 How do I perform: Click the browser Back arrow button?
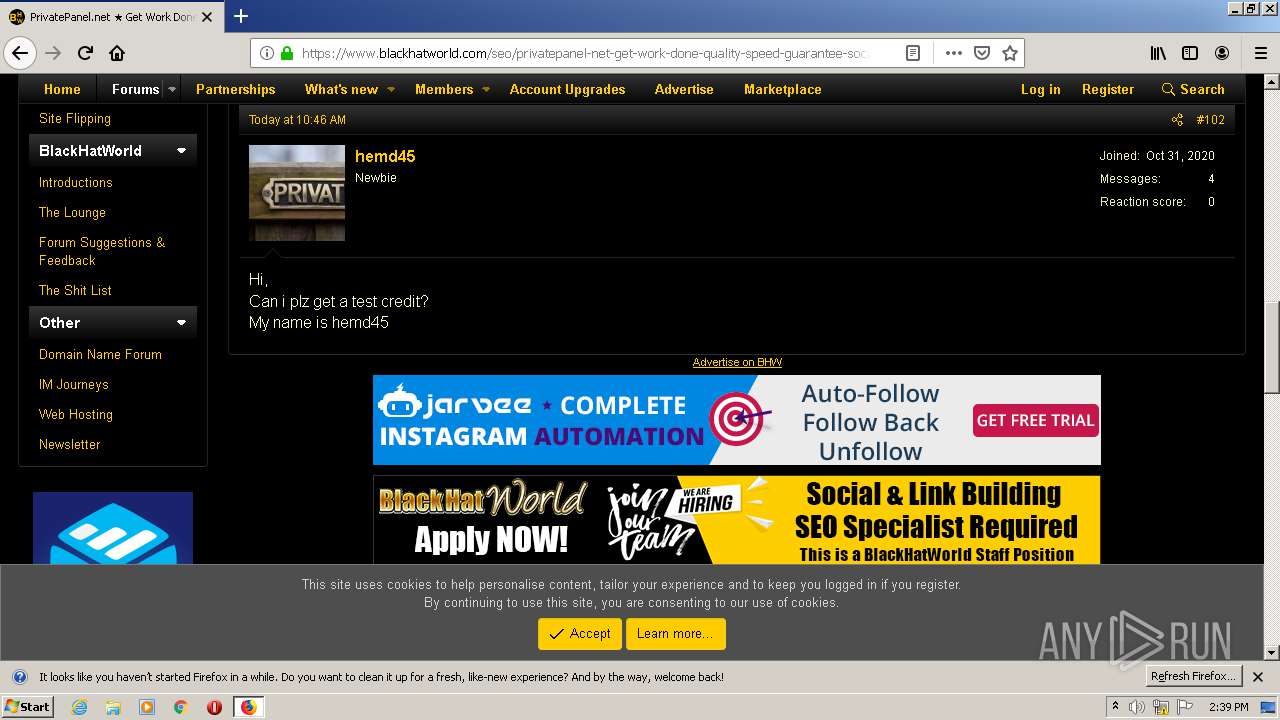20,53
